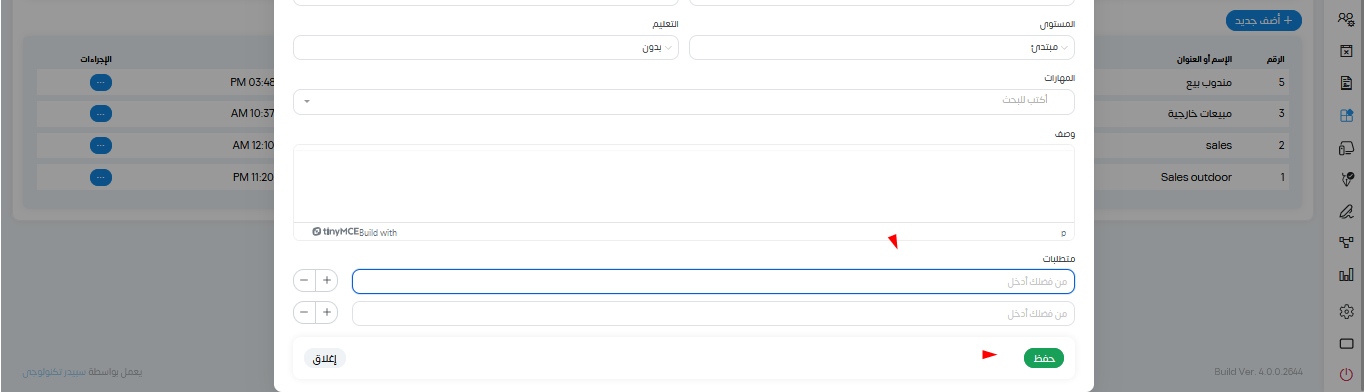
Task: Open the pen signature sidebar icon
Action: pyautogui.click(x=1346, y=211)
